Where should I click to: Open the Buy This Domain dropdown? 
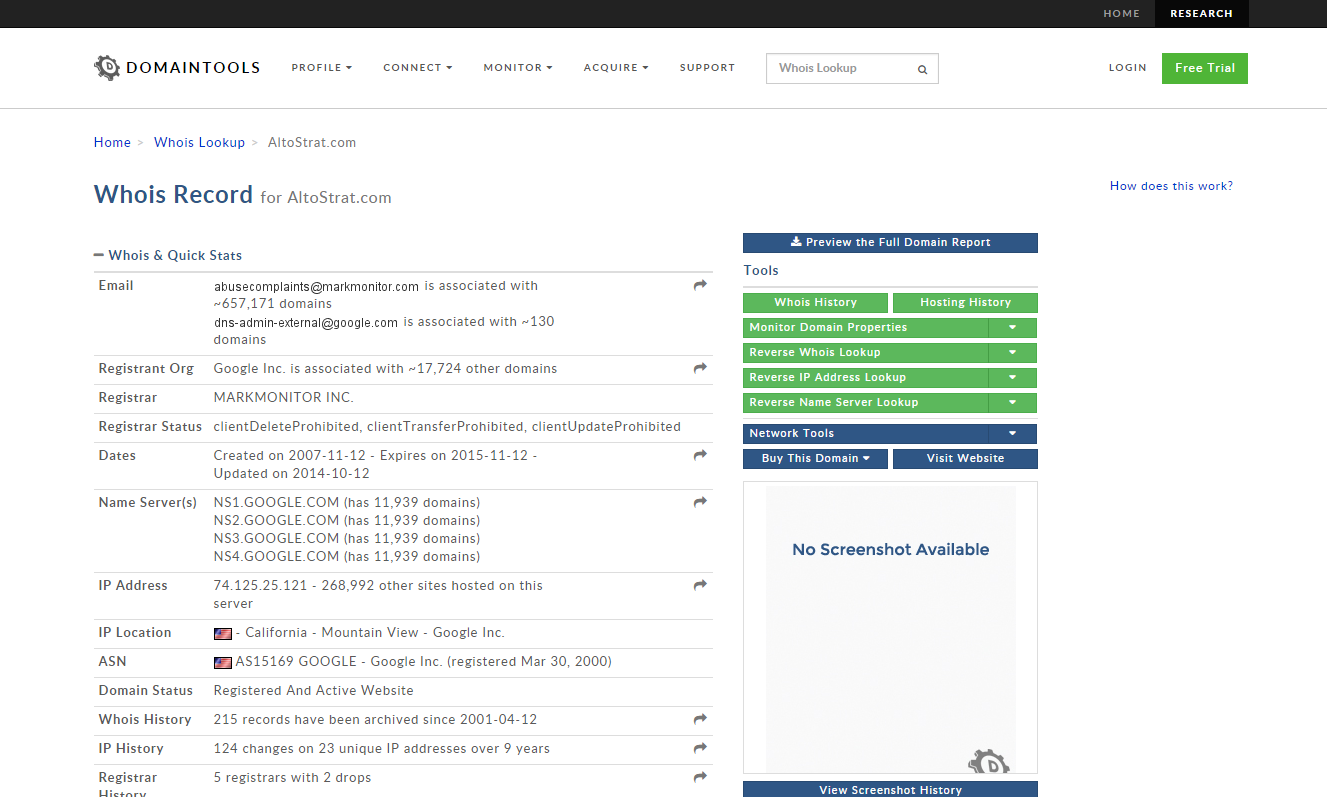(x=815, y=459)
